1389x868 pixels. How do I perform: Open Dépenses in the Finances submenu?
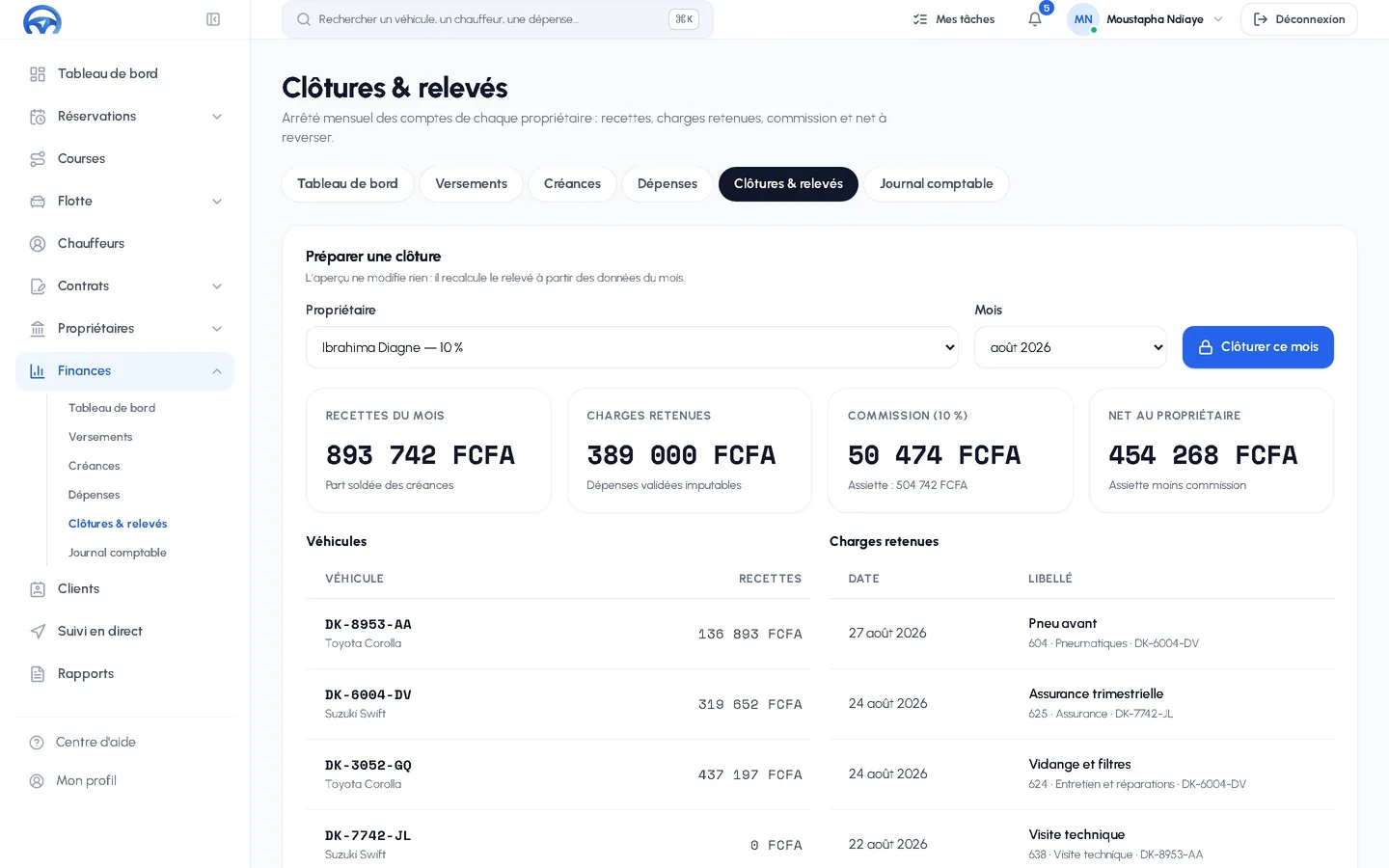pos(95,495)
